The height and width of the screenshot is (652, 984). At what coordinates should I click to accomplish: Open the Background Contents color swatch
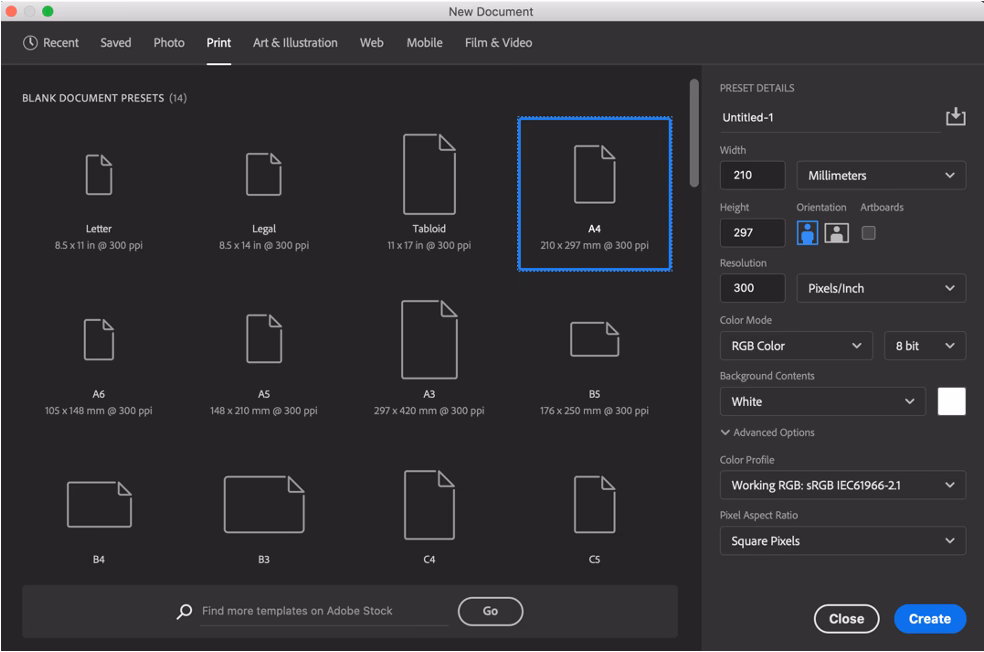coord(951,401)
